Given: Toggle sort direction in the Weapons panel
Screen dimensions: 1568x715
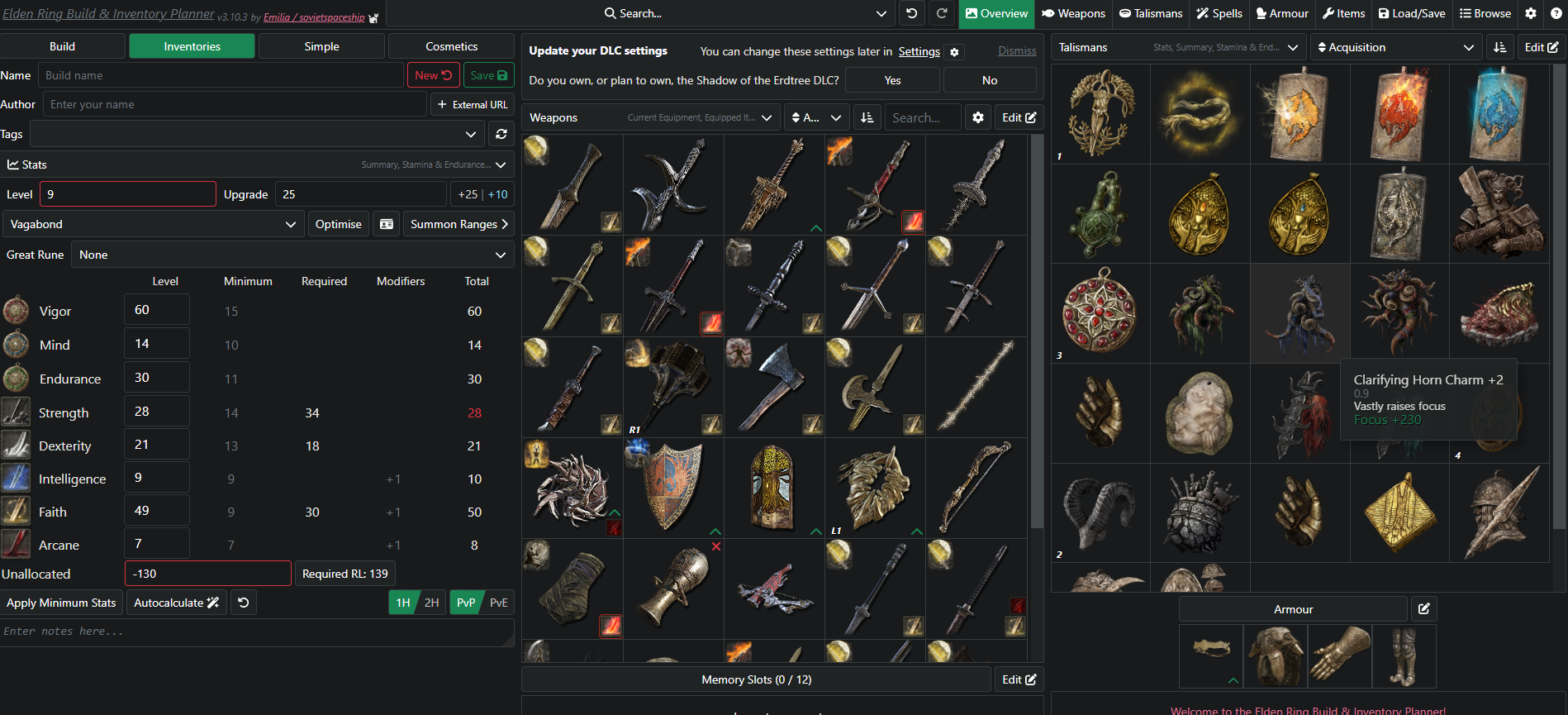Looking at the screenshot, I should pos(867,117).
